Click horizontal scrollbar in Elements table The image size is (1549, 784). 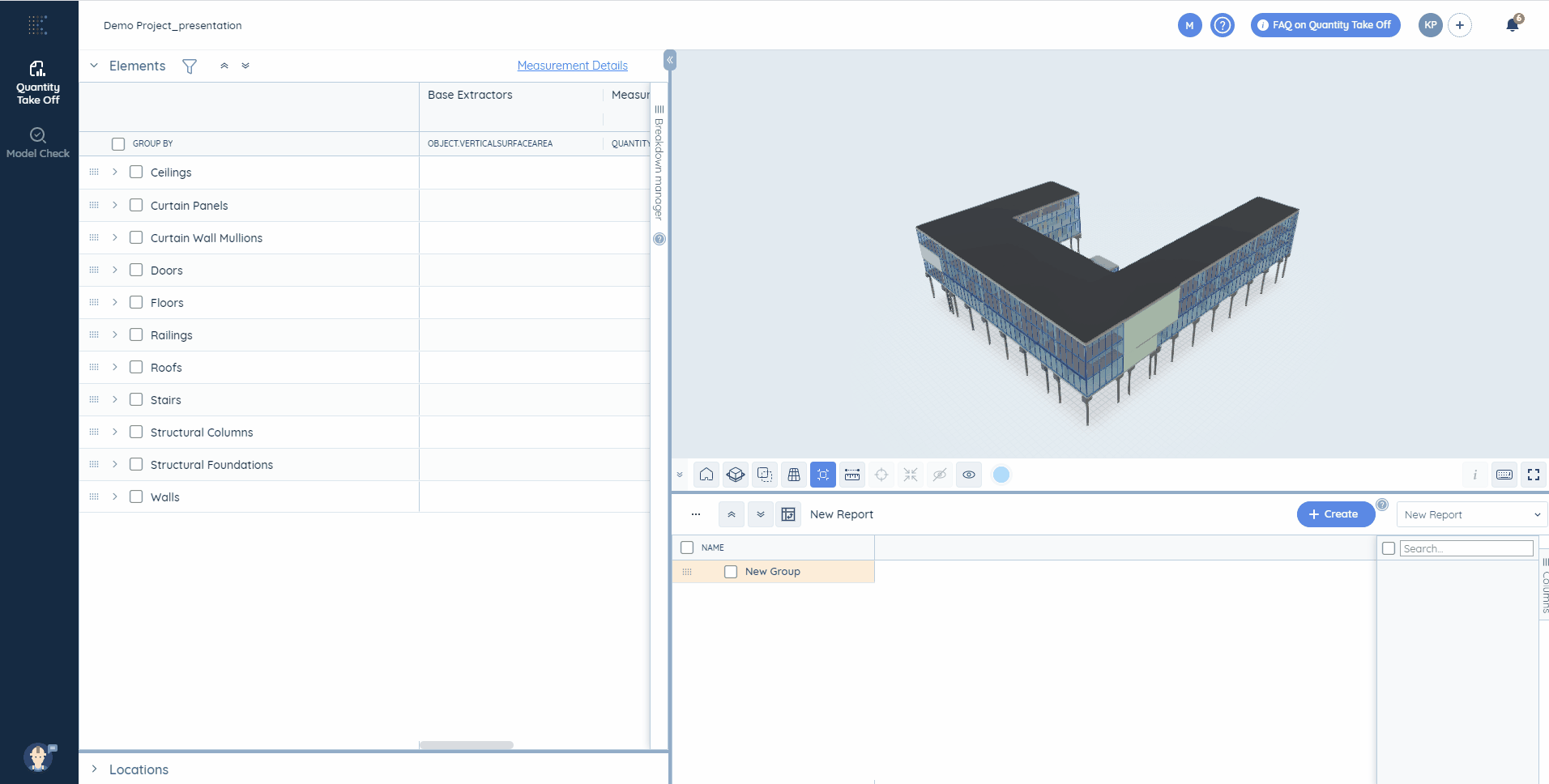467,745
